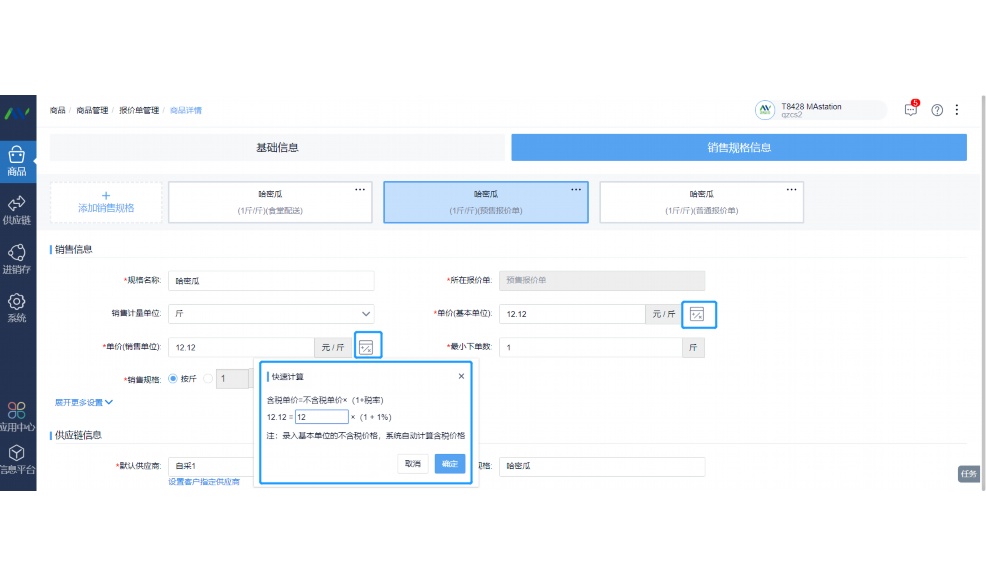986x586 pixels.
Task: Open notifications via the message icon
Action: click(910, 110)
